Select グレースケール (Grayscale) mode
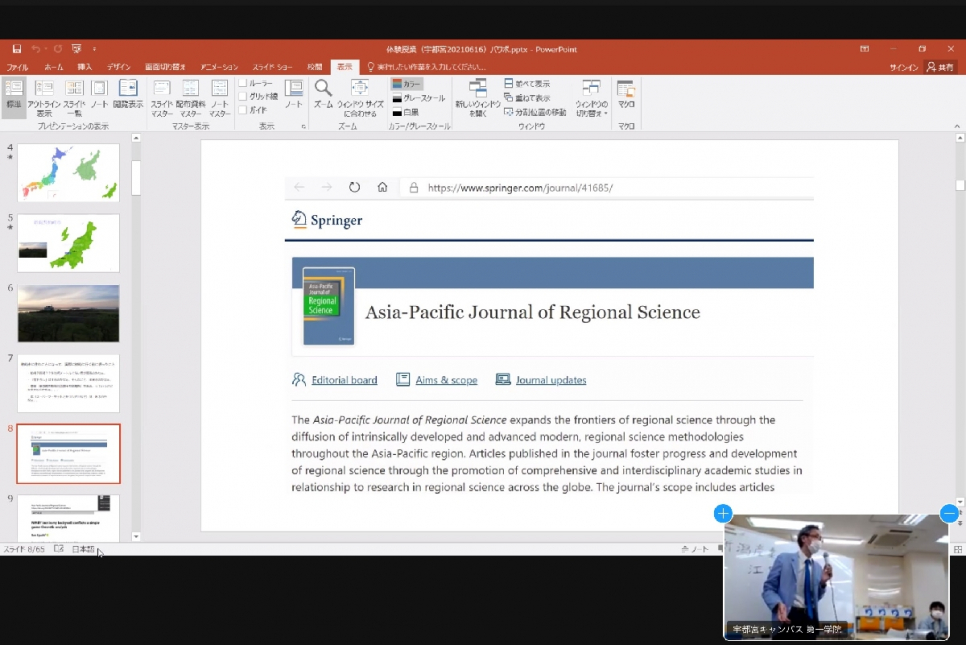The width and height of the screenshot is (966, 645). pyautogui.click(x=418, y=98)
